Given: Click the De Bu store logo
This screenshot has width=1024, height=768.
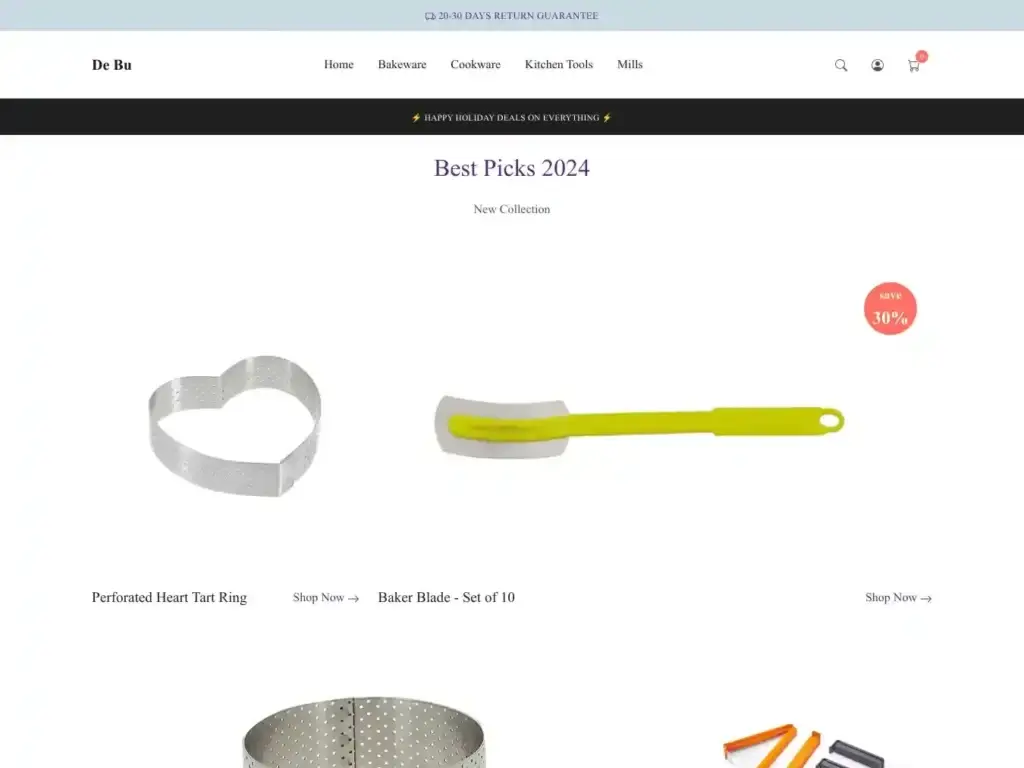Looking at the screenshot, I should click(112, 65).
